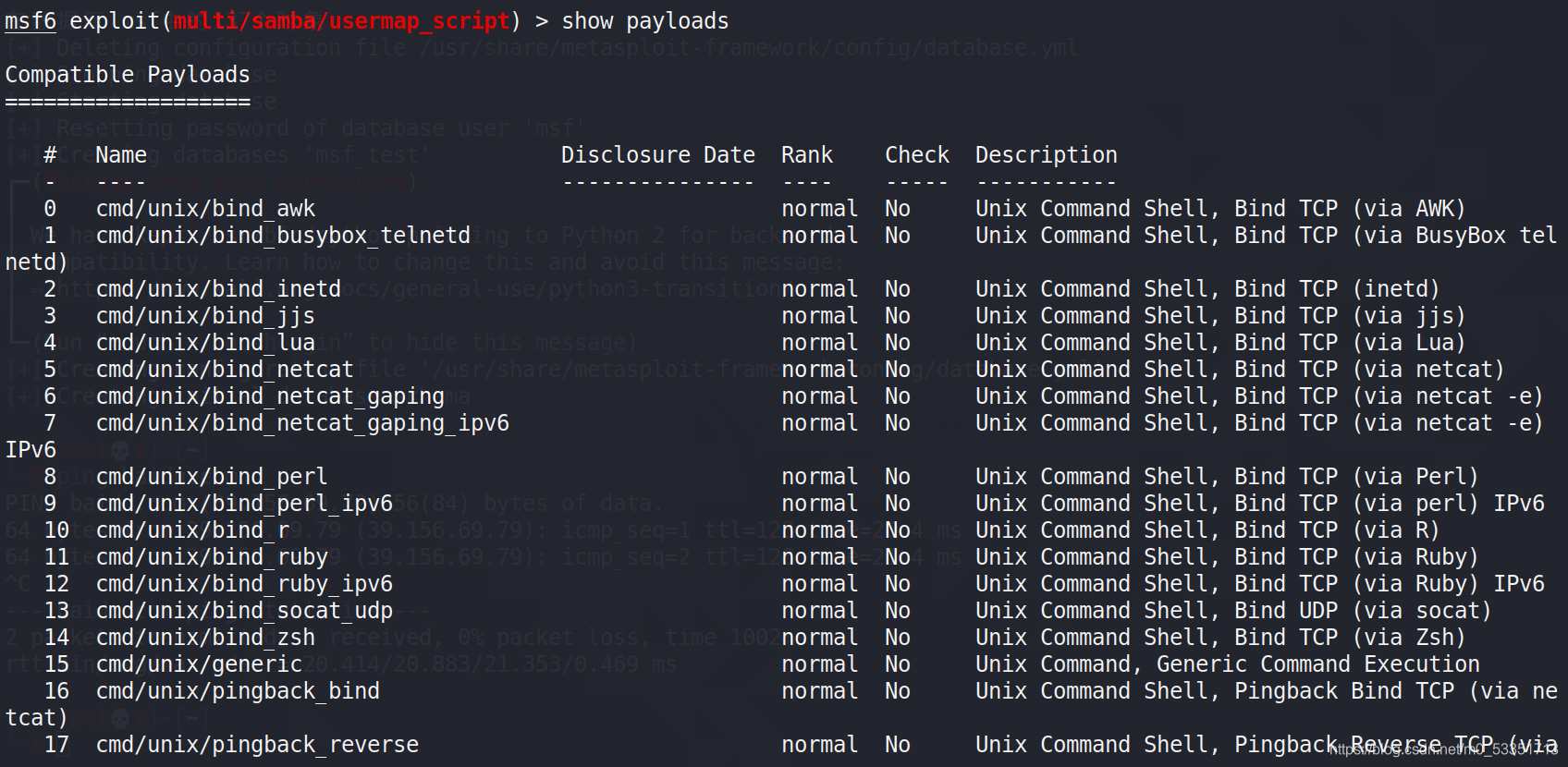Click description 'Bind TCP (via Perl)'
1568x767 pixels.
pos(1356,477)
